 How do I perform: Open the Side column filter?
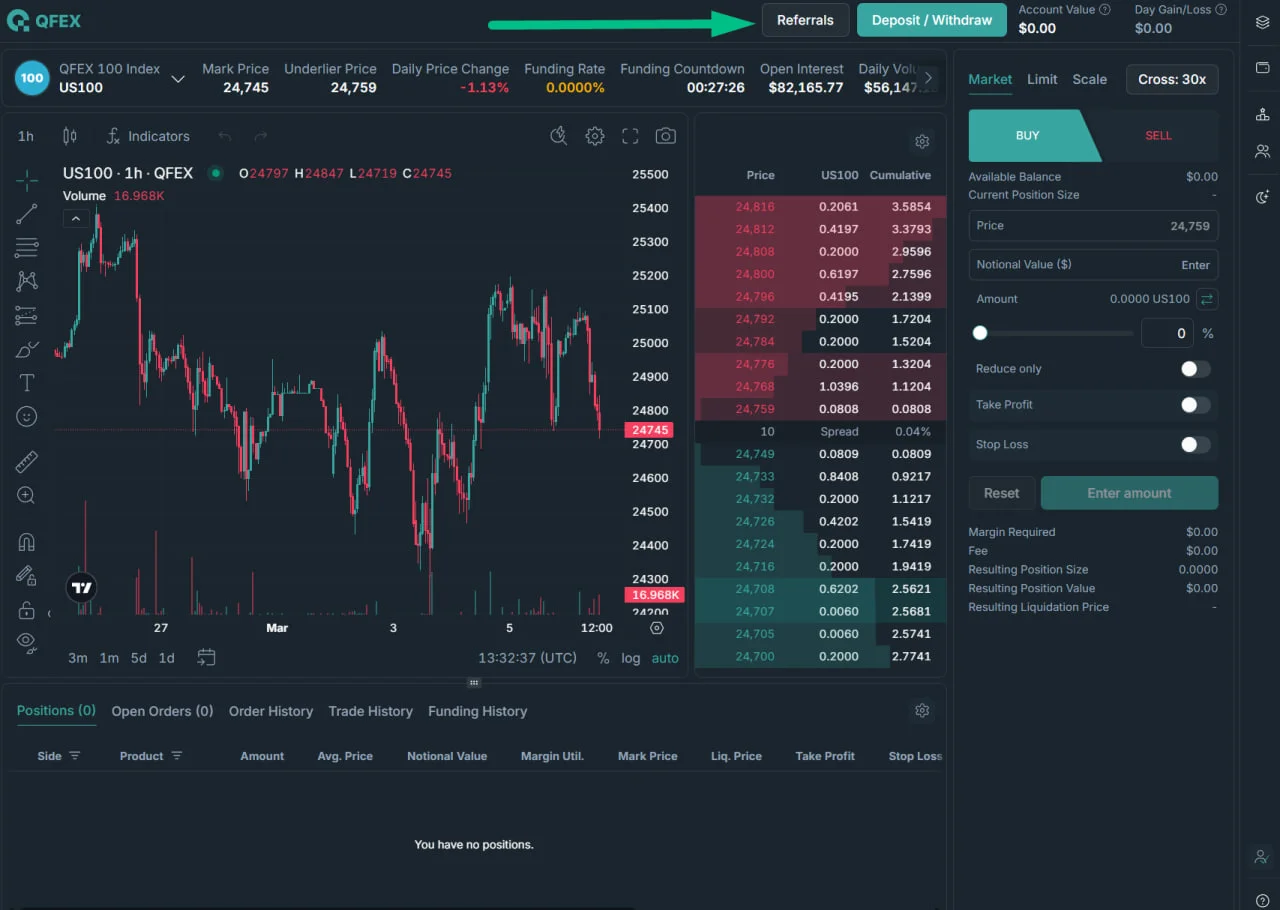(74, 756)
